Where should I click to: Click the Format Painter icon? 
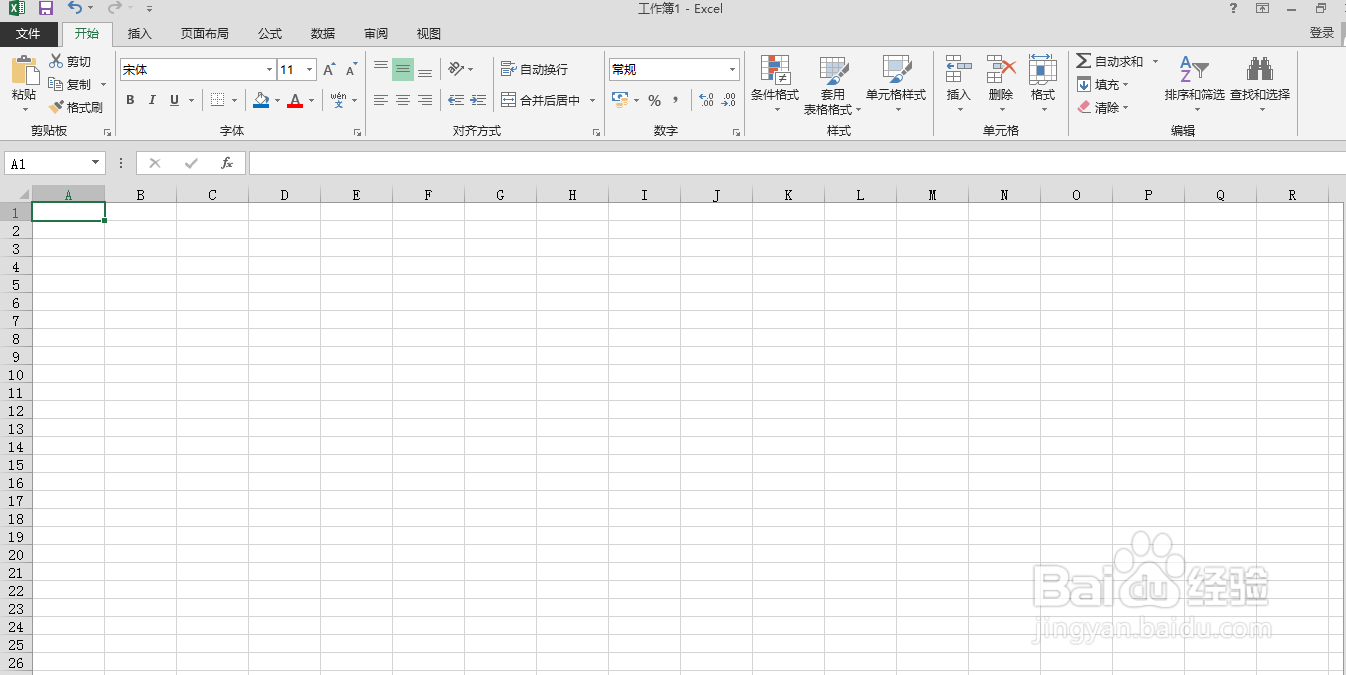click(55, 107)
